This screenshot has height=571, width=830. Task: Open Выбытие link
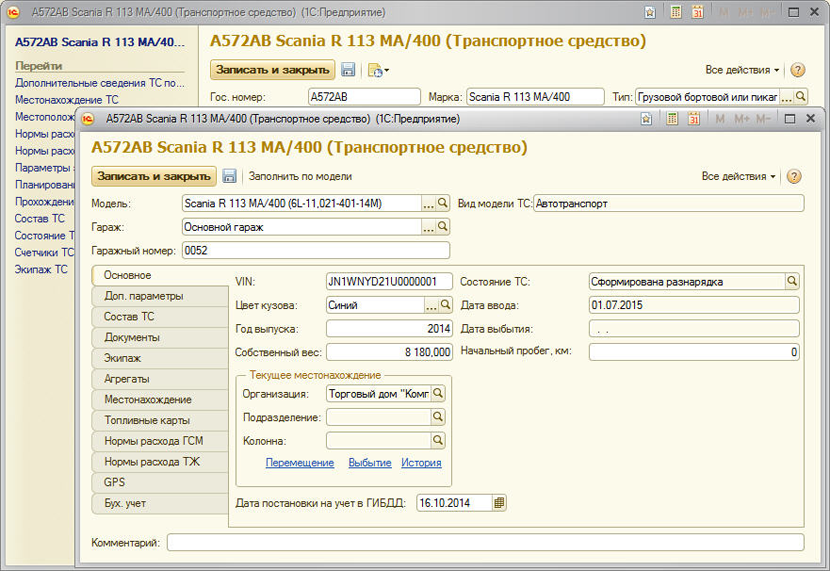tap(369, 463)
